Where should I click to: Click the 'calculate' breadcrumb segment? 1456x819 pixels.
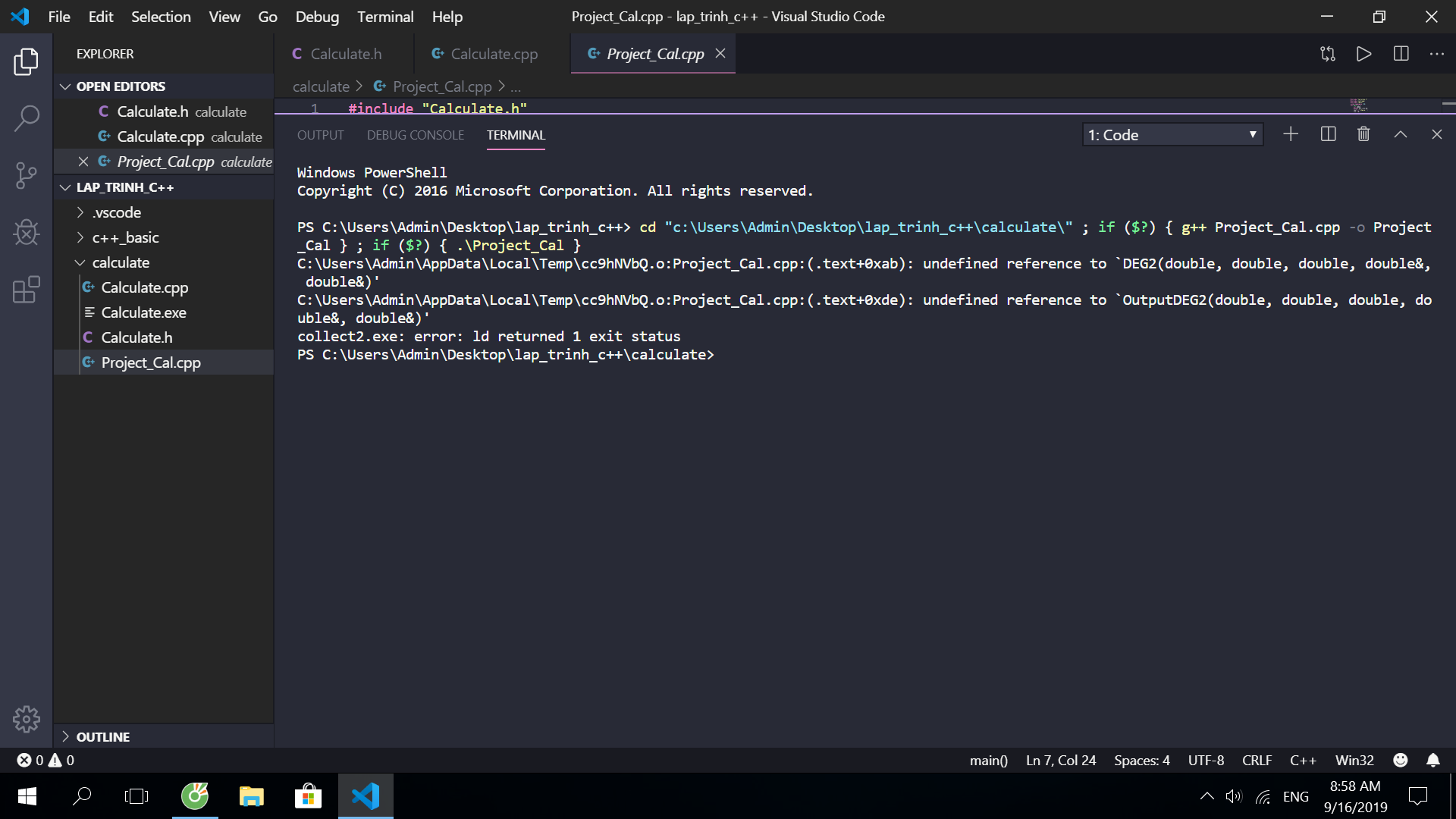(321, 86)
